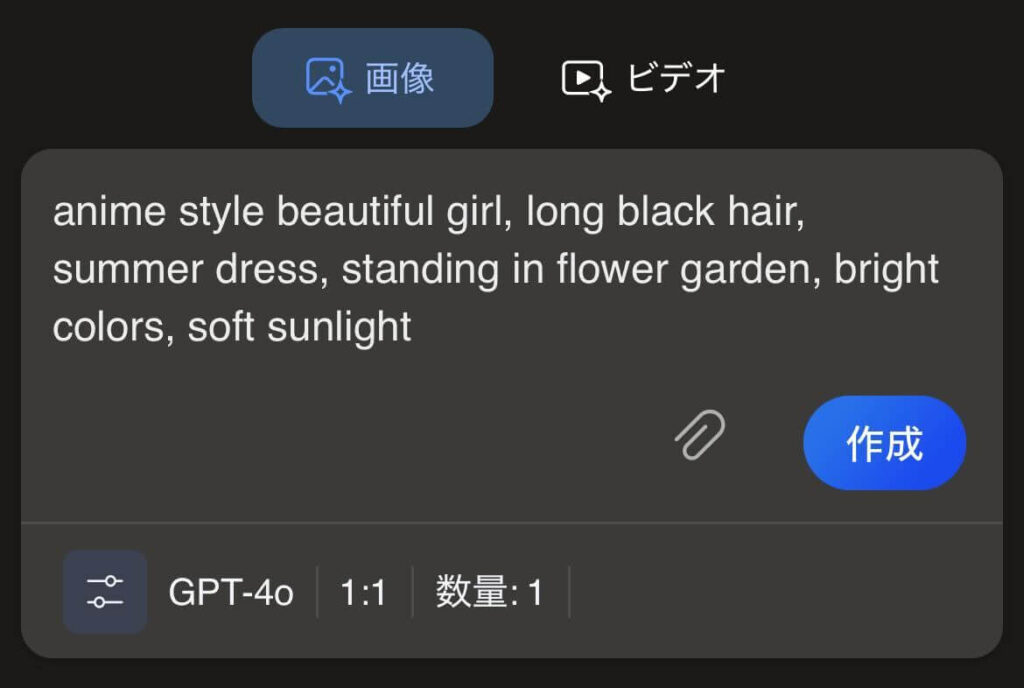Click the image sparkle icon in 画像 tab
The height and width of the screenshot is (688, 1024).
tap(328, 79)
